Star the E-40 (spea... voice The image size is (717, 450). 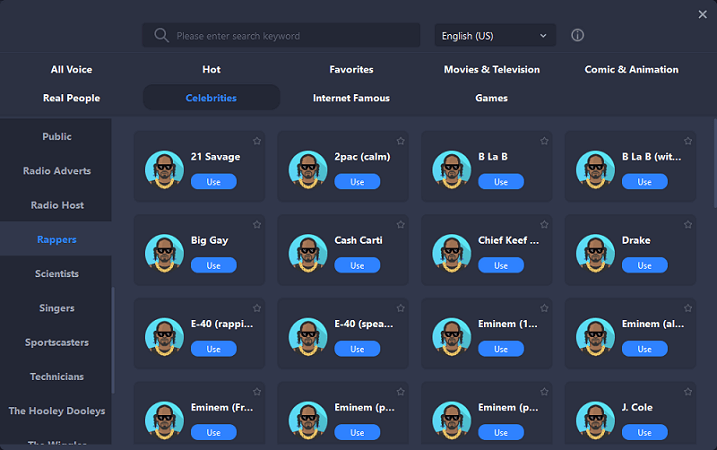coord(401,308)
